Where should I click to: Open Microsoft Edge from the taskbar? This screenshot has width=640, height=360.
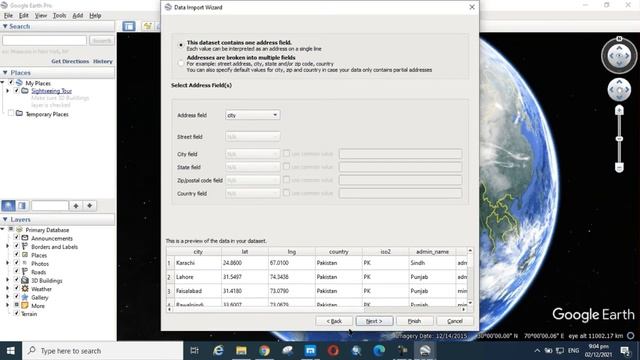(x=379, y=351)
